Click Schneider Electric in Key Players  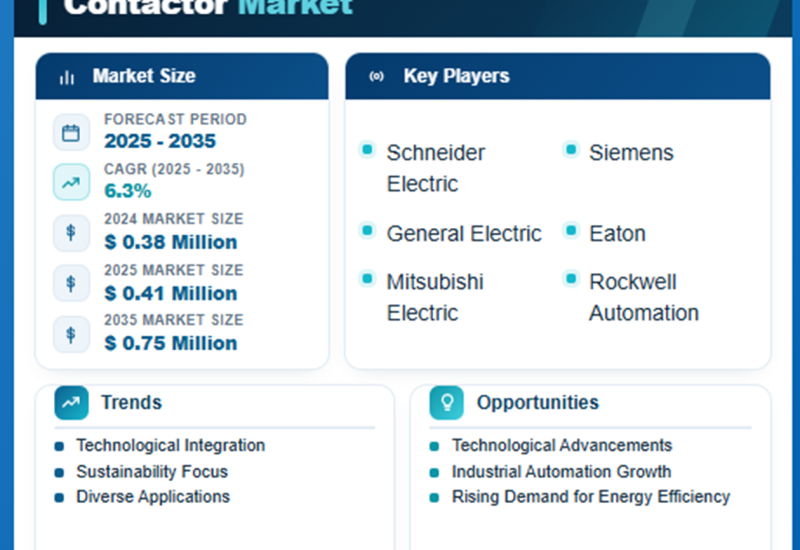click(436, 168)
